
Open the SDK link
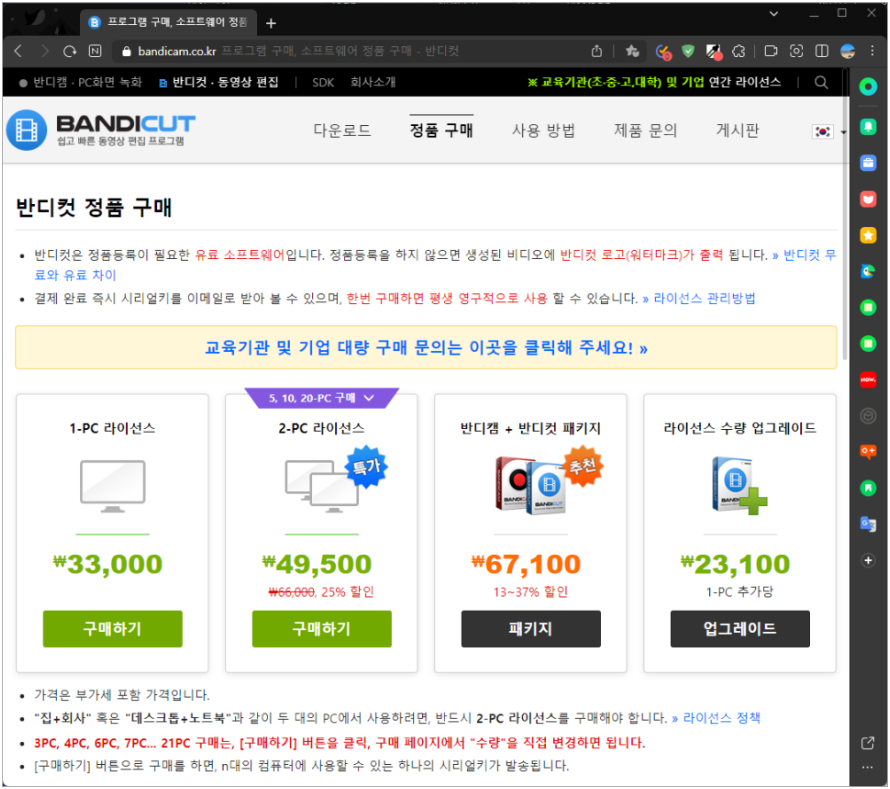click(x=323, y=82)
